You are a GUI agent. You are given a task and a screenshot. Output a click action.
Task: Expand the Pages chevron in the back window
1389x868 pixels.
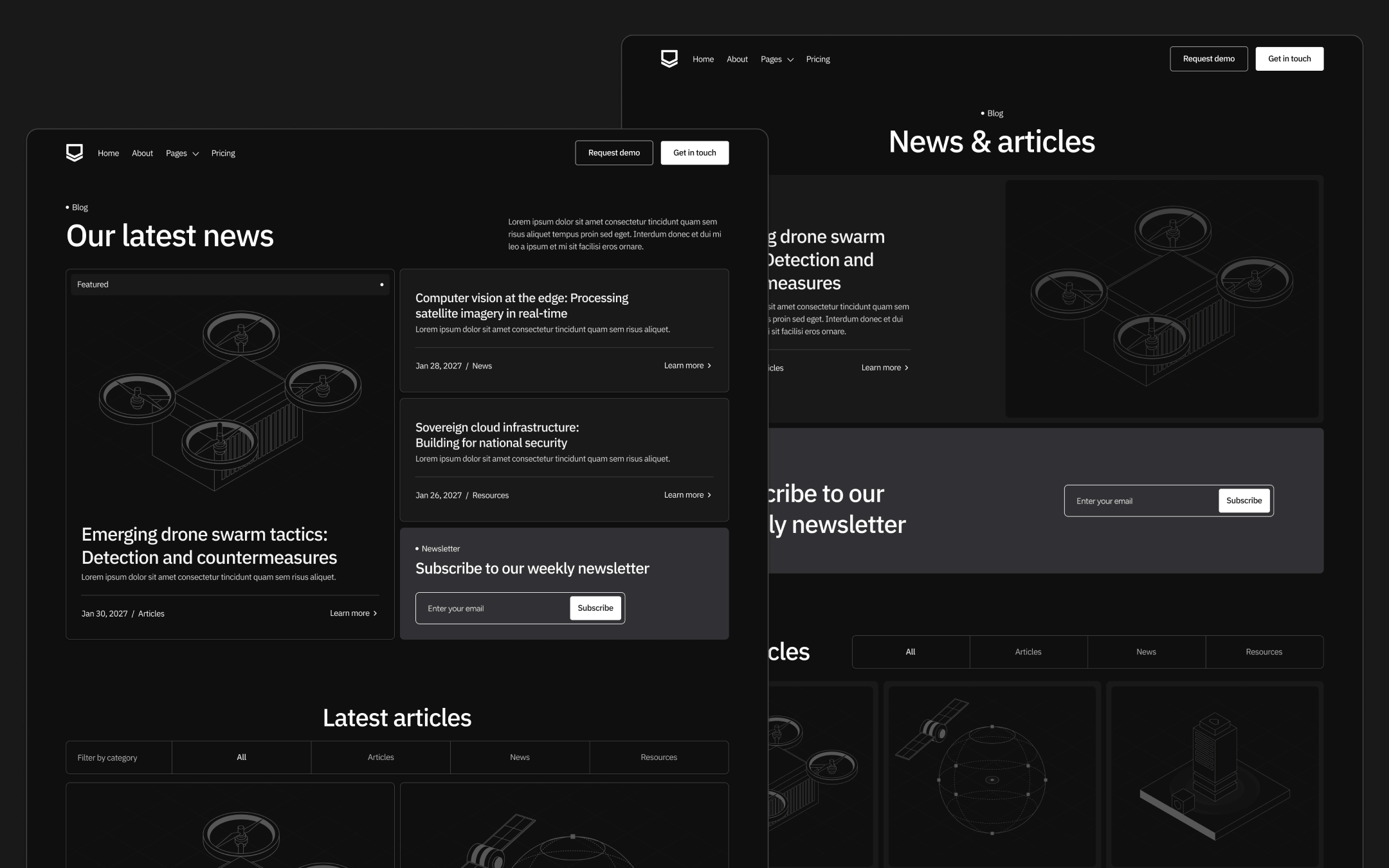(790, 60)
